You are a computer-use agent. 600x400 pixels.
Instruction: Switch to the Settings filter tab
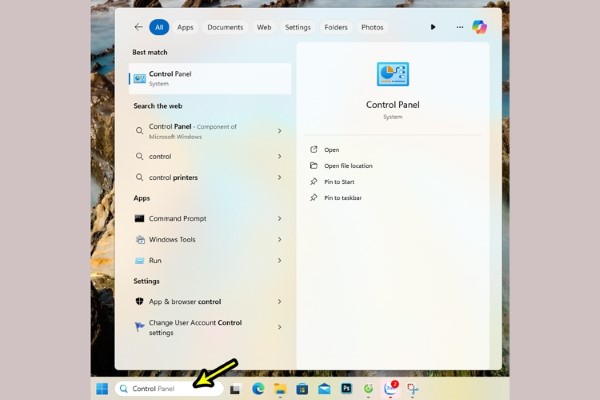(x=298, y=27)
